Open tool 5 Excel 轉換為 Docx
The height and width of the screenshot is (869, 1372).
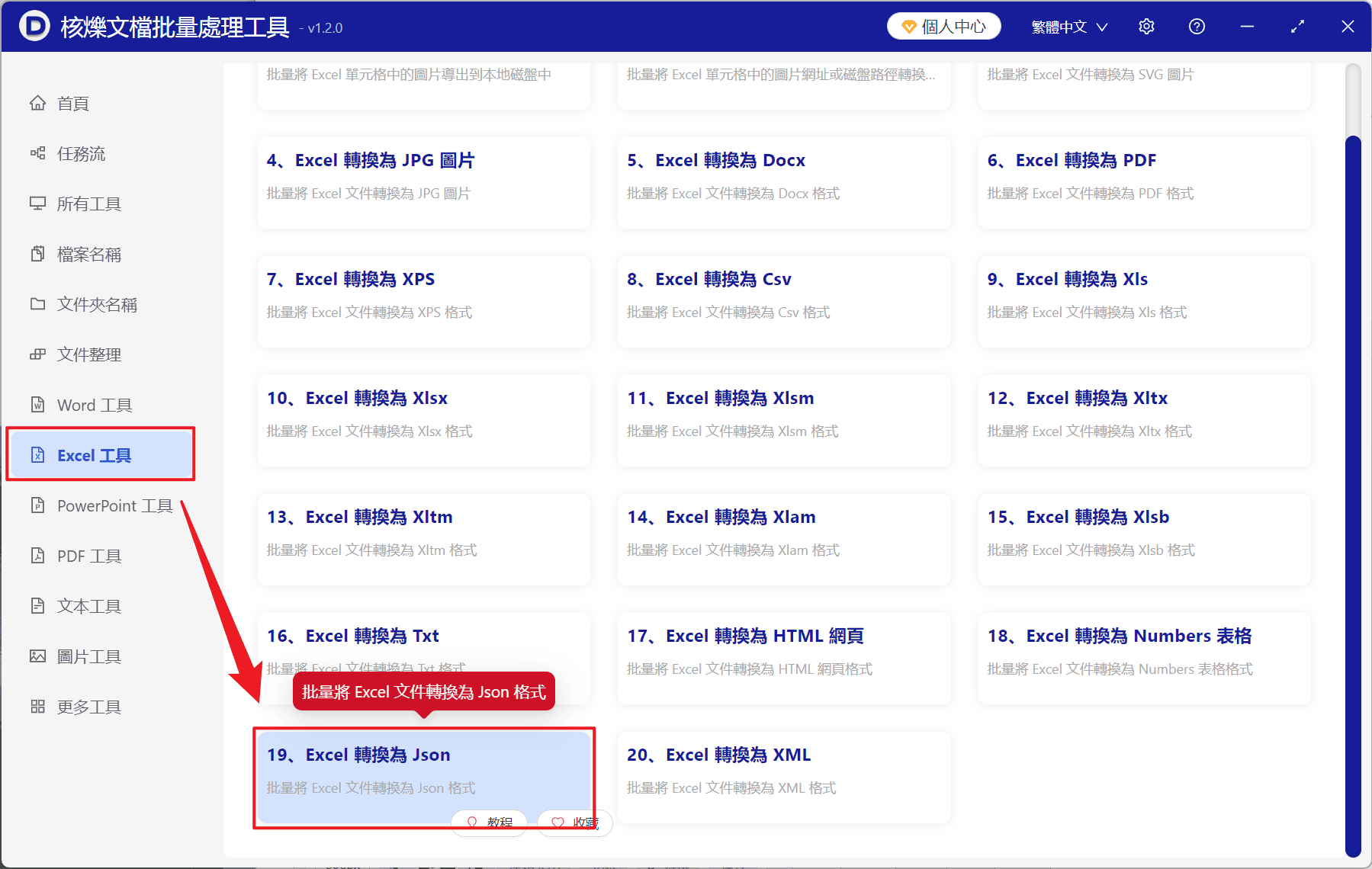(x=784, y=183)
